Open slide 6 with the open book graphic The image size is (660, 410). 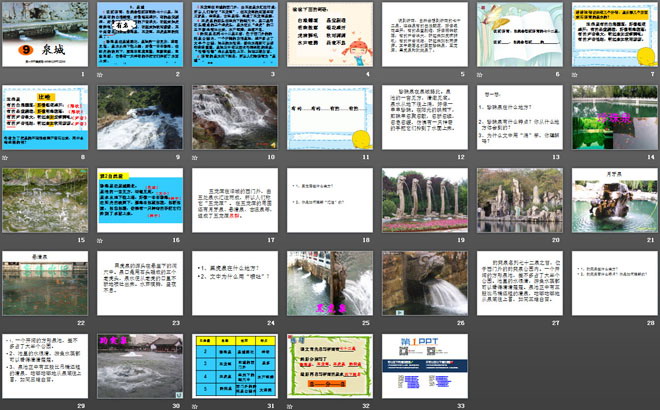[x=519, y=35]
